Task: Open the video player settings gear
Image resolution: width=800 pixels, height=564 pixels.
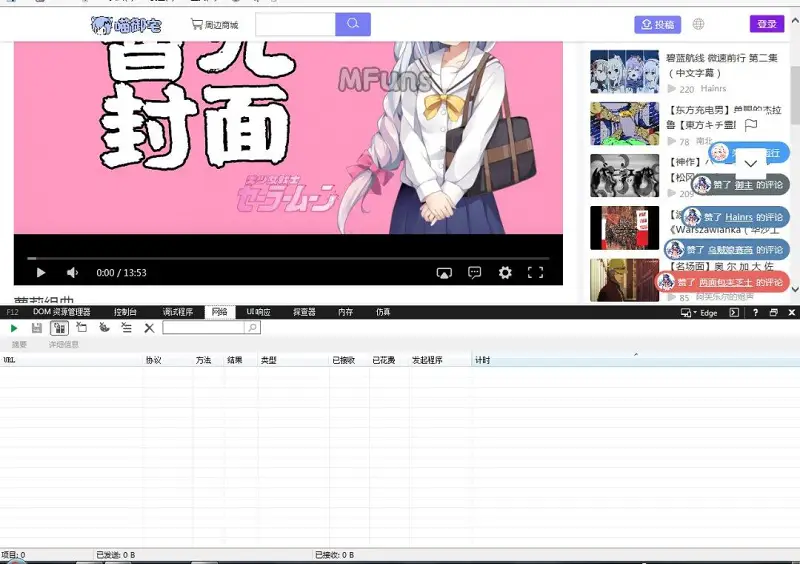Action: click(505, 273)
